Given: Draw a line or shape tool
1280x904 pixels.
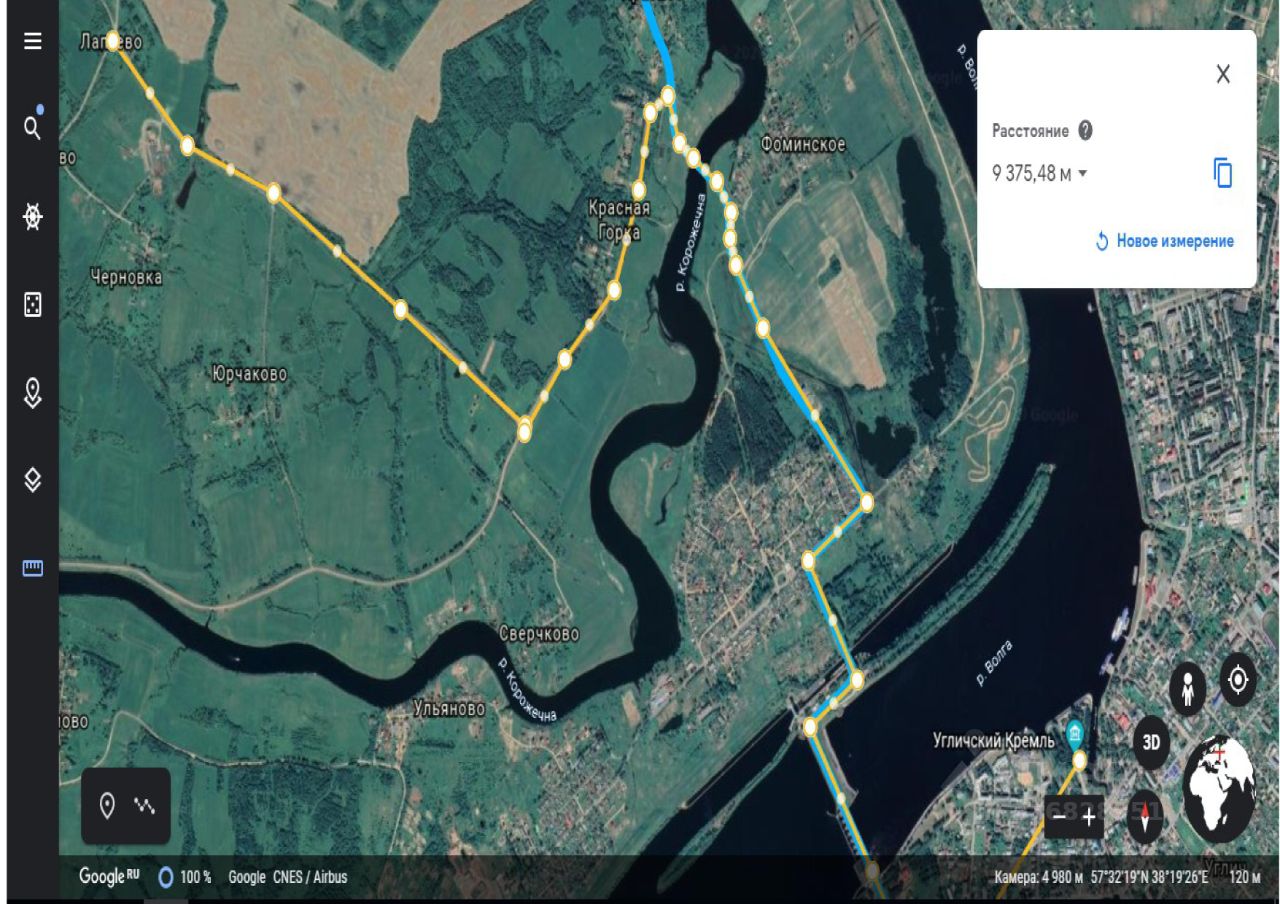Looking at the screenshot, I should point(145,806).
